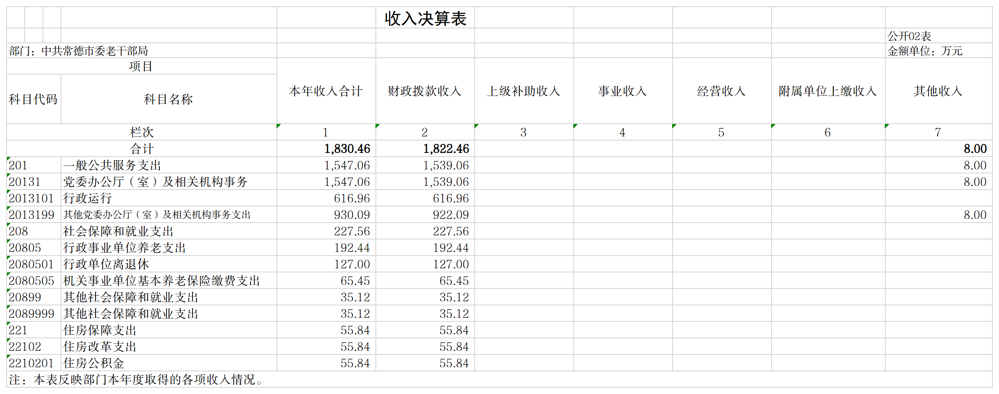Select the value 922.09
This screenshot has width=999, height=394.
[x=450, y=215]
